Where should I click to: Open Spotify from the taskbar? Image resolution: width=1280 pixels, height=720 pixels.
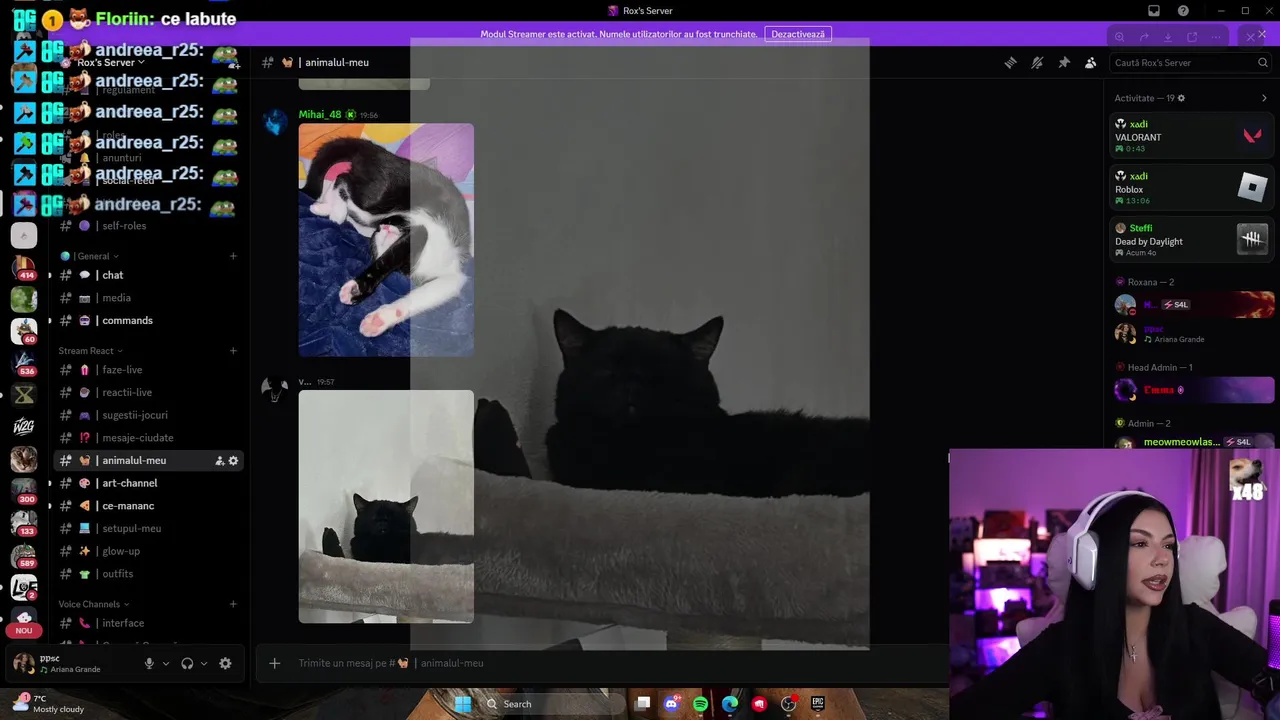point(700,704)
